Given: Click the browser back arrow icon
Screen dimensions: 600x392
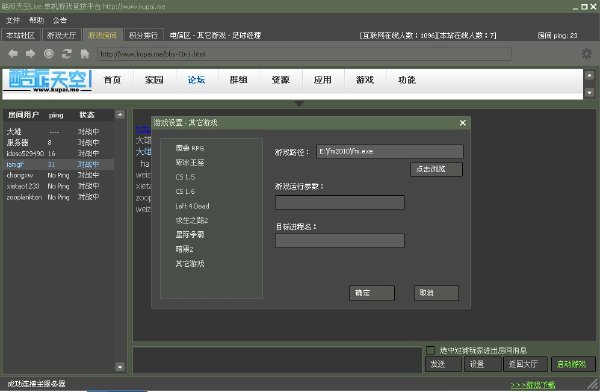Looking at the screenshot, I should click(13, 54).
